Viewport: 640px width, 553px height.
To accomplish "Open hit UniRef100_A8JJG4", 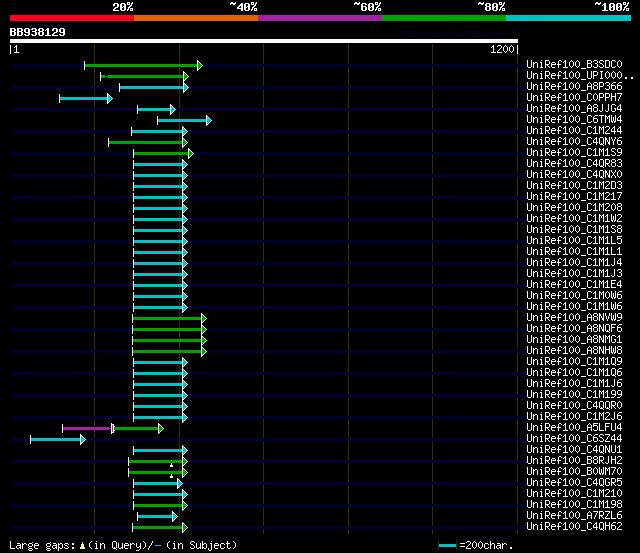I will 574,109.
